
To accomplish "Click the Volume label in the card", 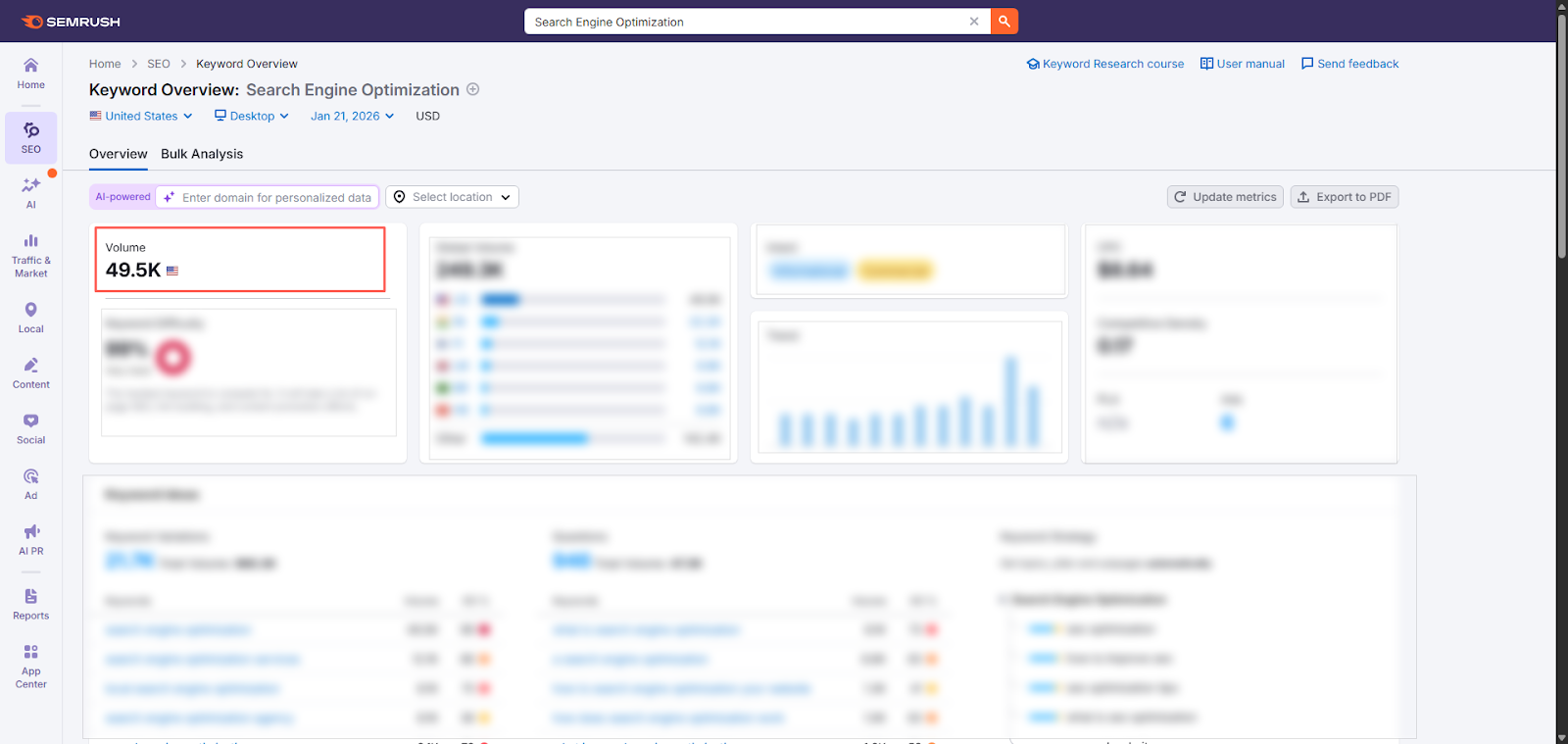I will pyautogui.click(x=125, y=248).
